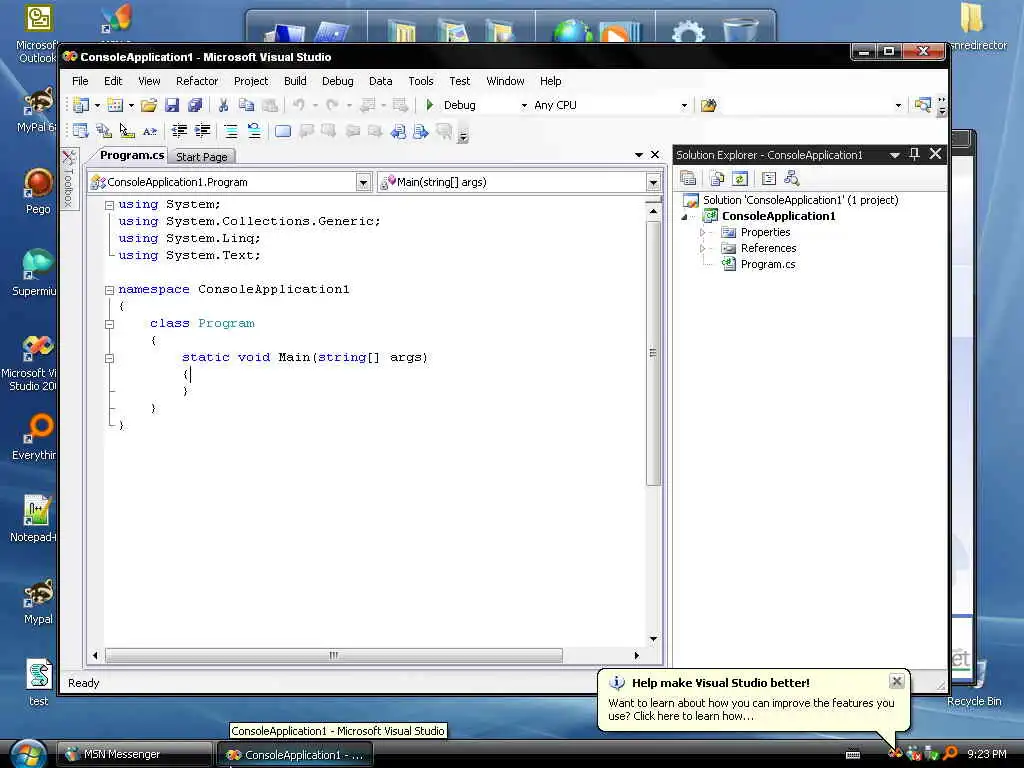This screenshot has height=768, width=1024.
Task: Click the View Code icon in Solution Explorer
Action: point(769,178)
